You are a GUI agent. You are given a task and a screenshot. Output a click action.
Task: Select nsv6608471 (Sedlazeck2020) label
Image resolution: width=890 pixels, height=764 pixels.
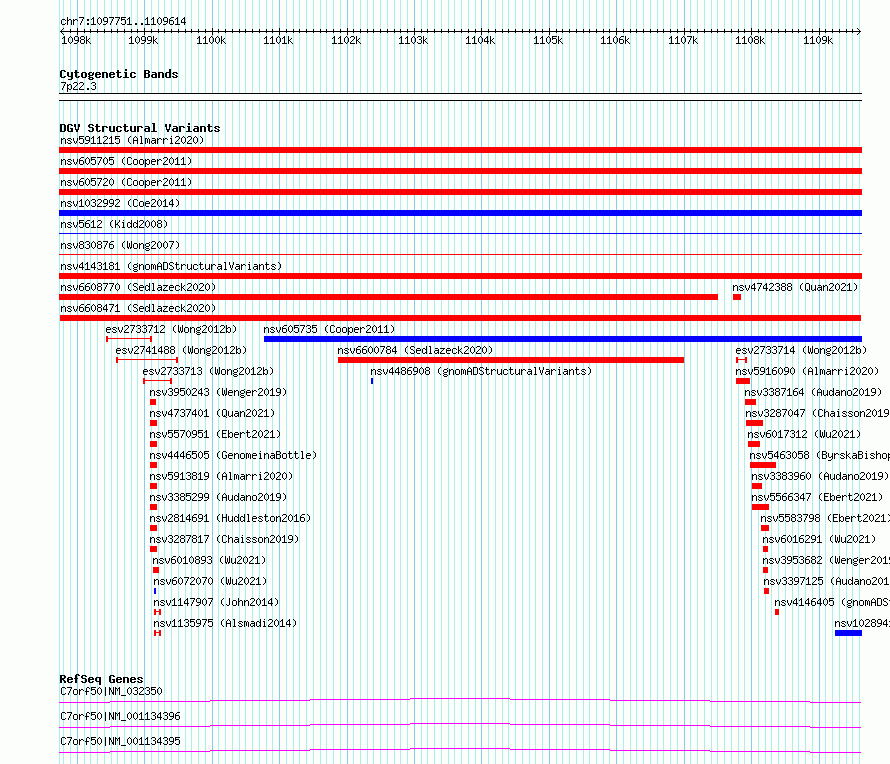click(138, 308)
